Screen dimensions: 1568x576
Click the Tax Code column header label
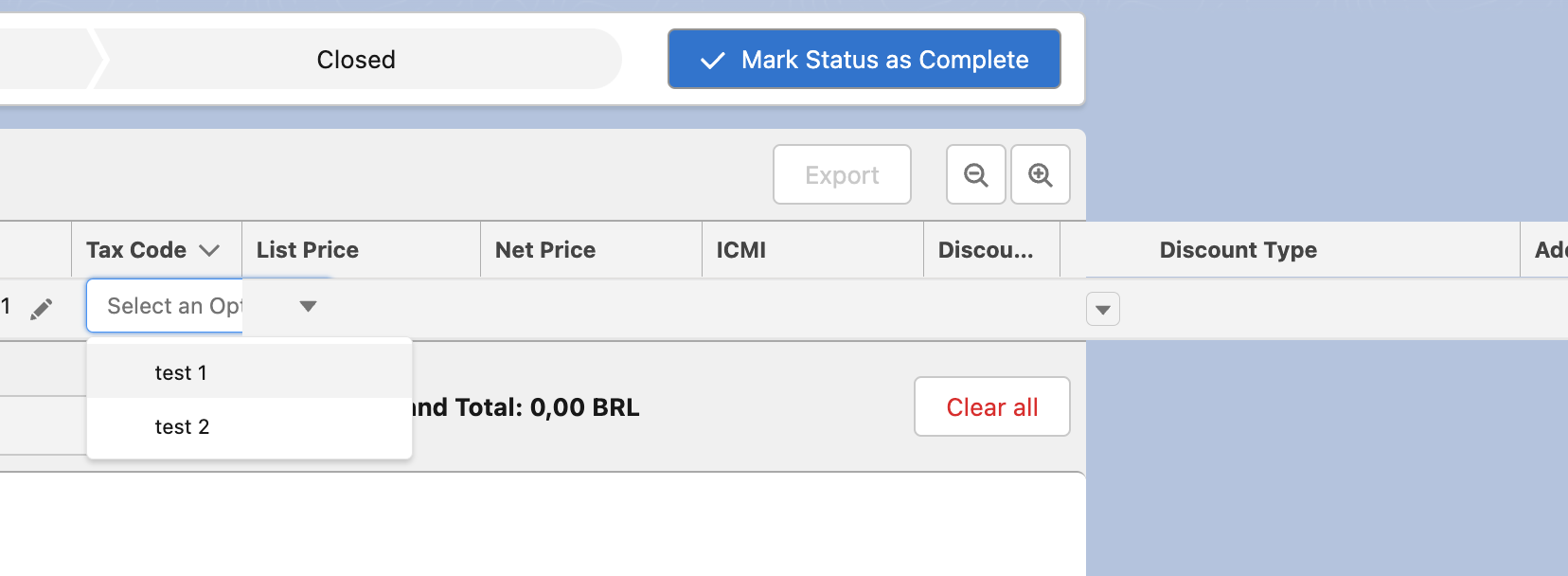[136, 250]
